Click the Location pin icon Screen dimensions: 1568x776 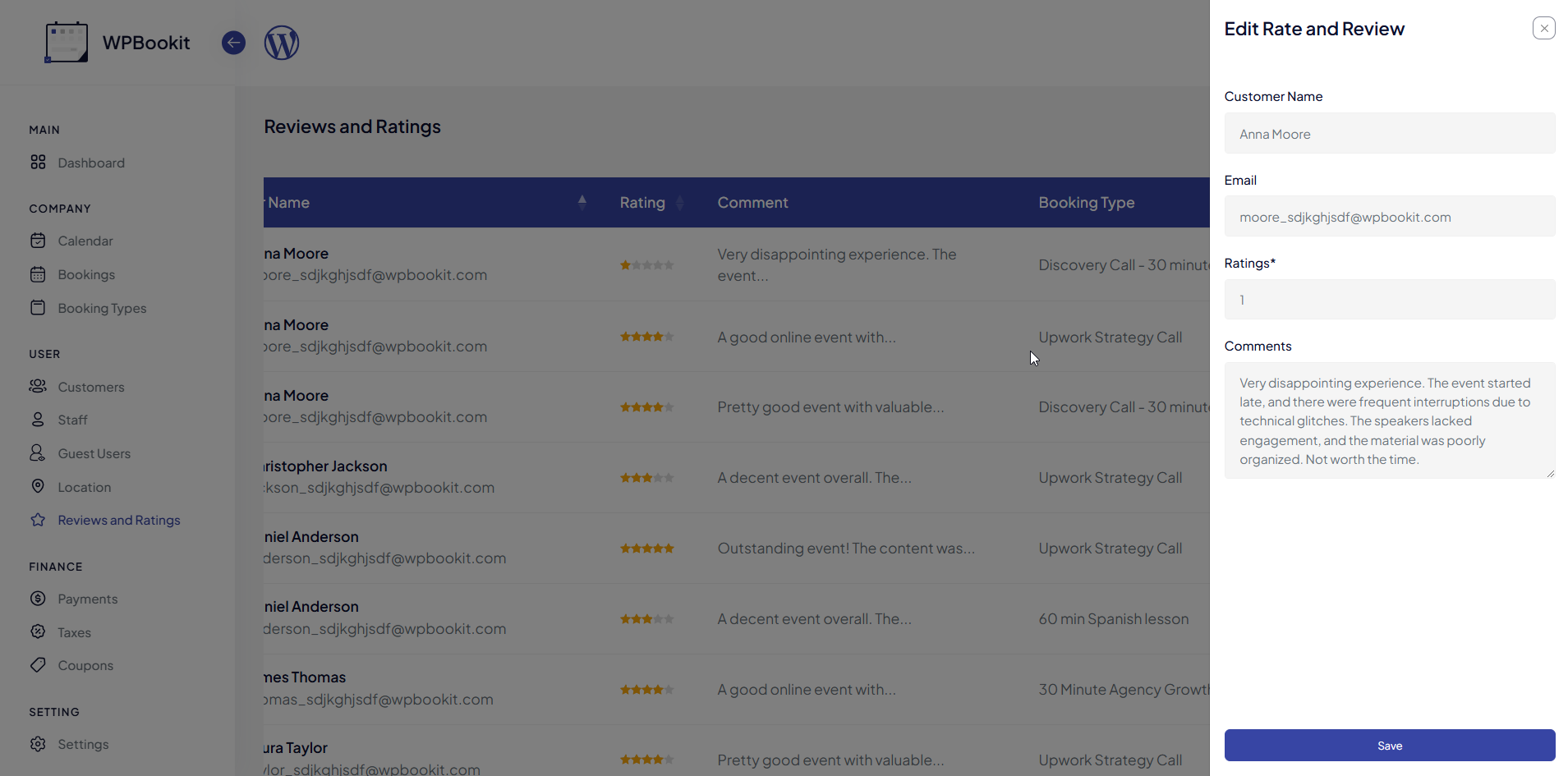click(38, 487)
